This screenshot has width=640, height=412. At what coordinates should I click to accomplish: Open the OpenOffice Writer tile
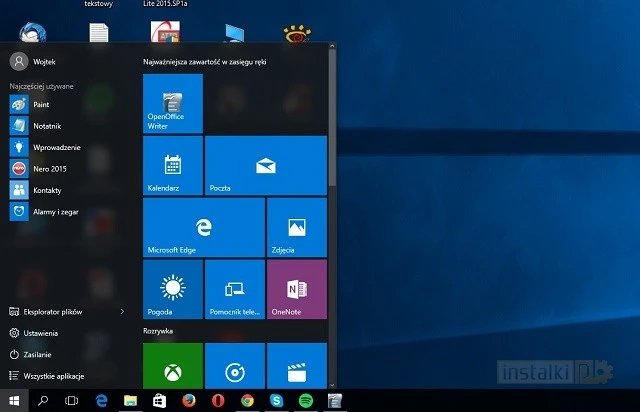173,103
